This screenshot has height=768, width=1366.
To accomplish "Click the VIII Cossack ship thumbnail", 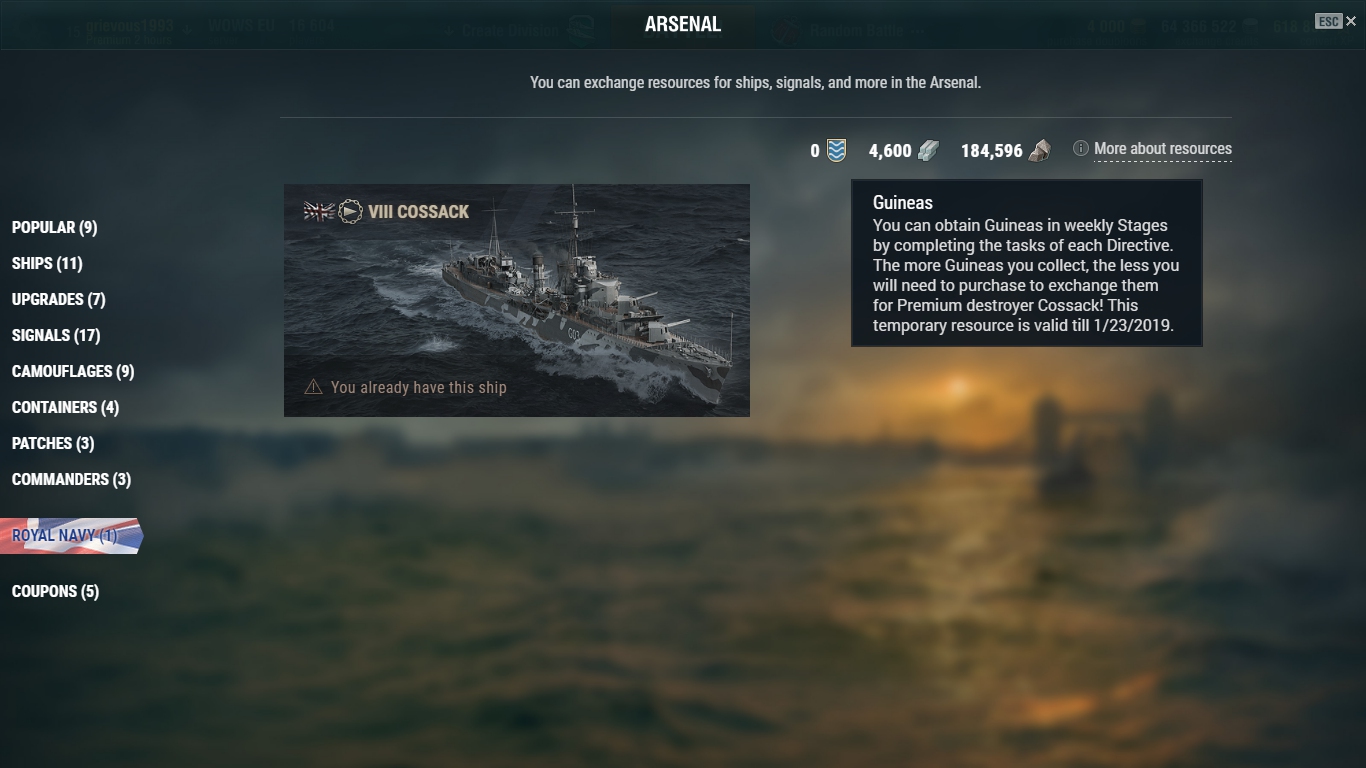I will coord(517,300).
